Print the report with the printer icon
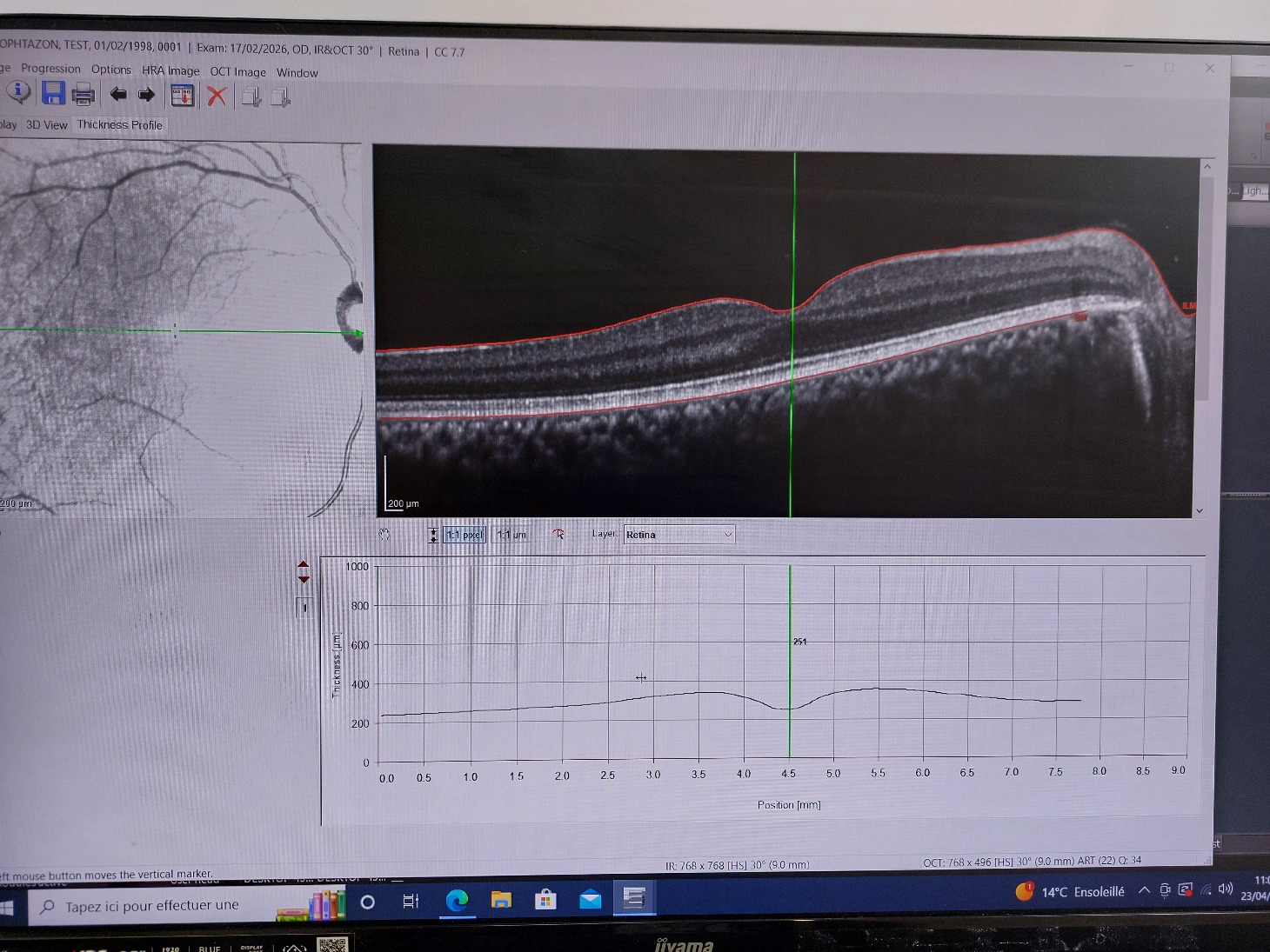Viewport: 1270px width, 952px height. (84, 94)
